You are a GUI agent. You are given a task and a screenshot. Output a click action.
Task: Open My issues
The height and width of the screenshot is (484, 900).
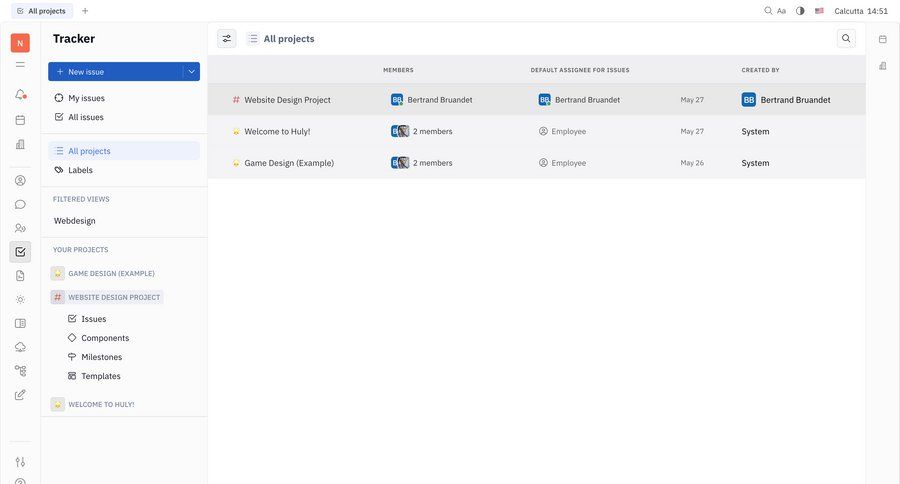pos(124,98)
